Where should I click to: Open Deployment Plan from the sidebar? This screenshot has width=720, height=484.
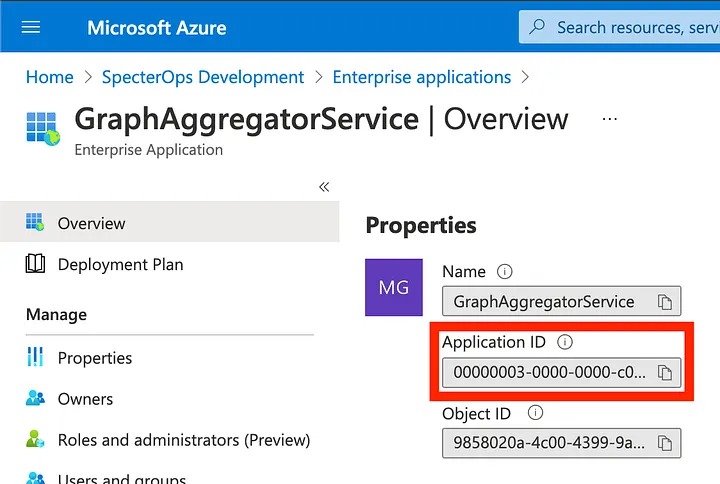(120, 265)
